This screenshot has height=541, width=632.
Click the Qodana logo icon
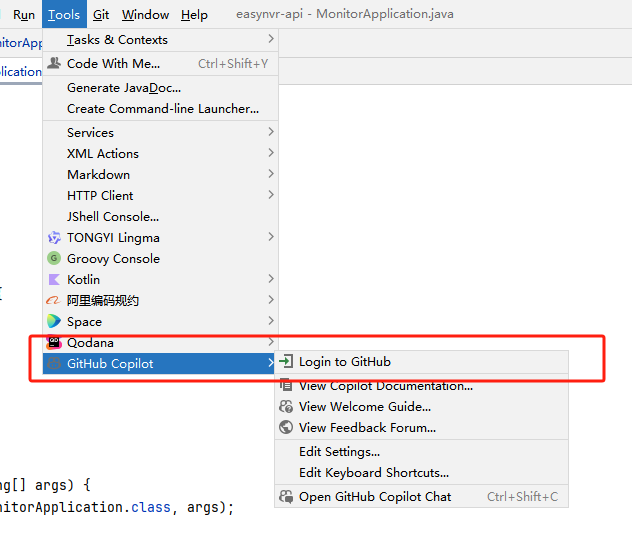coord(54,342)
